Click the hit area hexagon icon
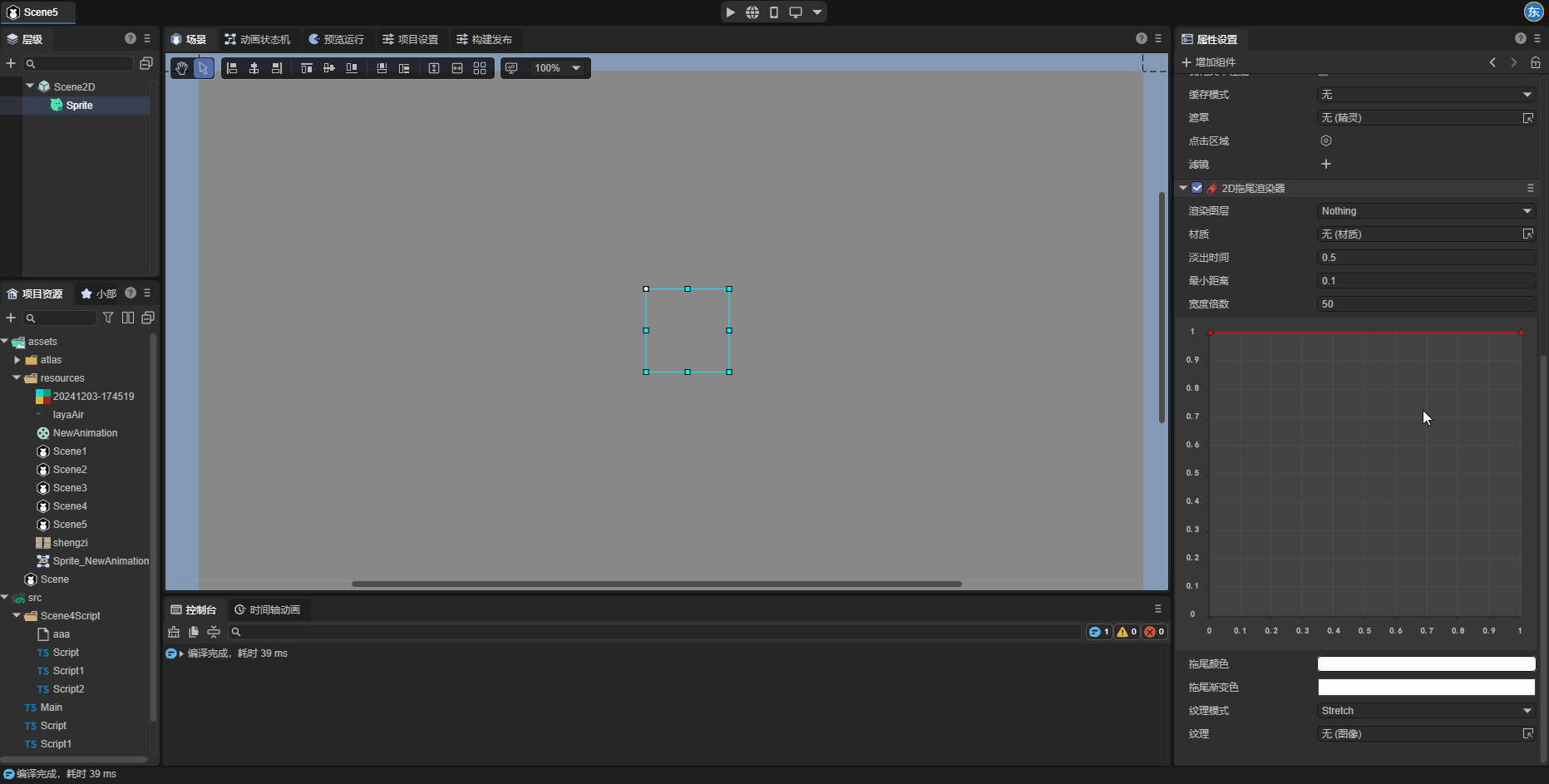 1326,141
